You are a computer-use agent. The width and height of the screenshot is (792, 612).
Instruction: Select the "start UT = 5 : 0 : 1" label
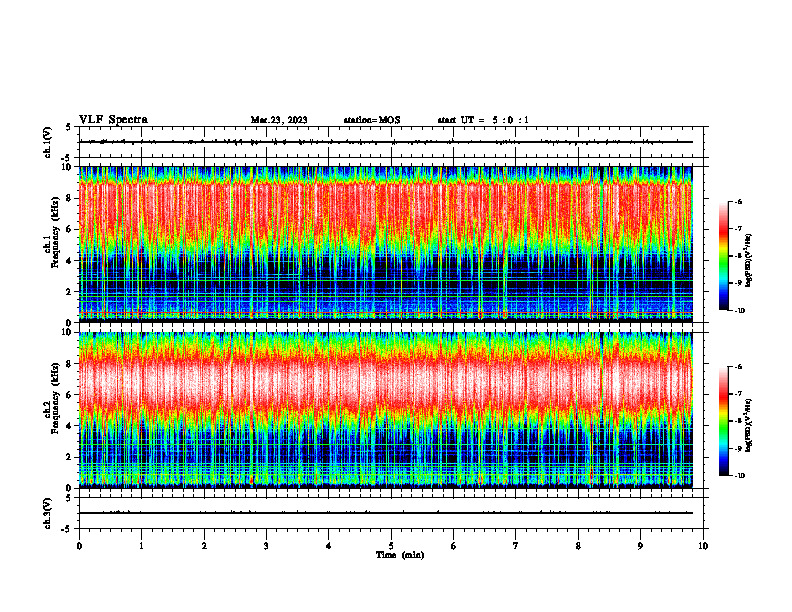(483, 120)
